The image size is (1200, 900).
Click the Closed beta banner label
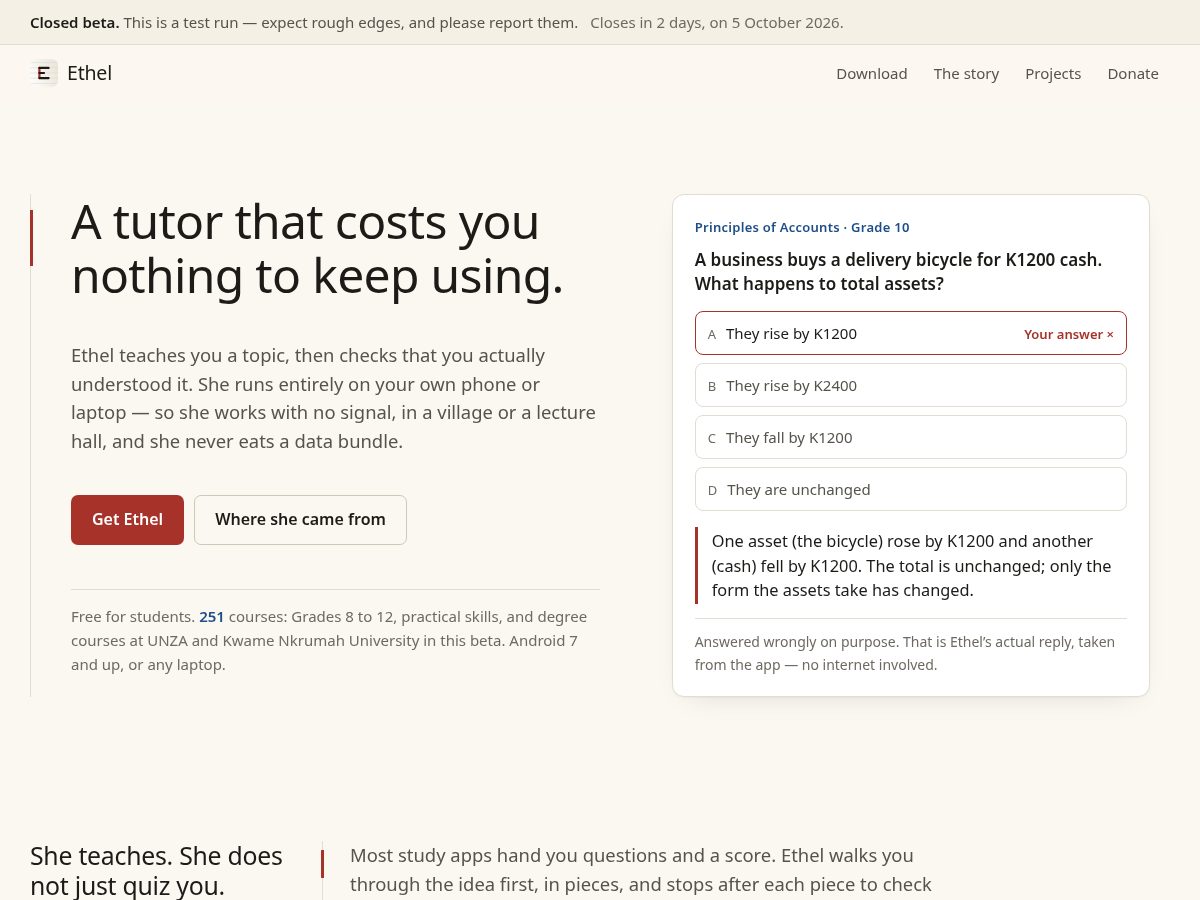(x=75, y=22)
